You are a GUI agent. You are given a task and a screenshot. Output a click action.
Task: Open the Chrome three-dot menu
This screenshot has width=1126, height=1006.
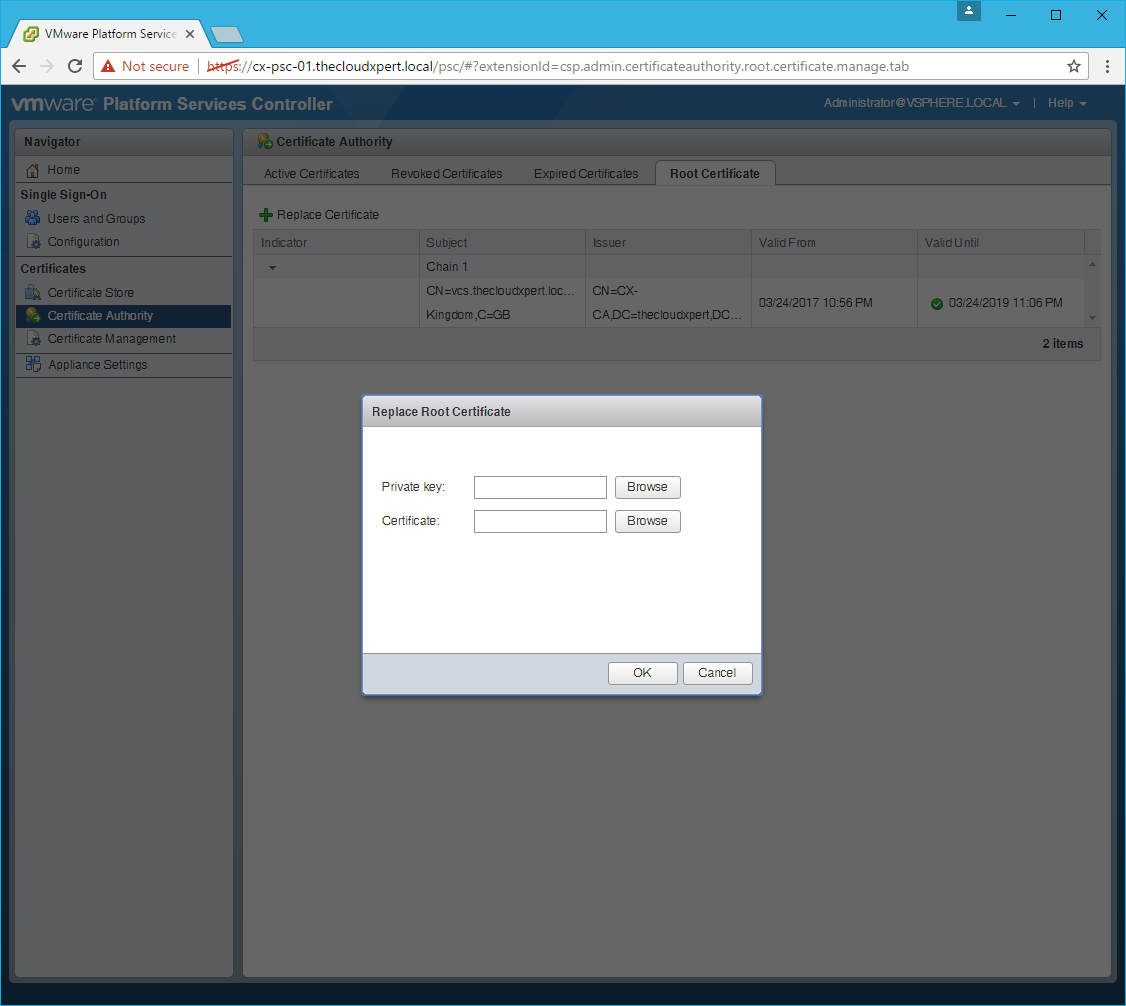point(1107,66)
